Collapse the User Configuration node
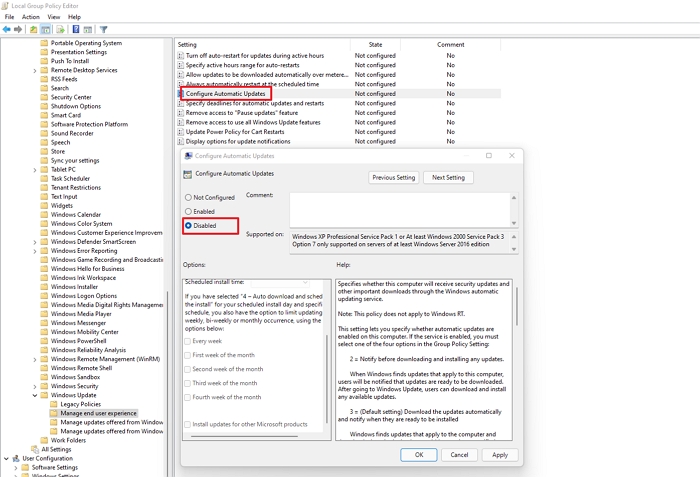The image size is (700, 477). 6,458
